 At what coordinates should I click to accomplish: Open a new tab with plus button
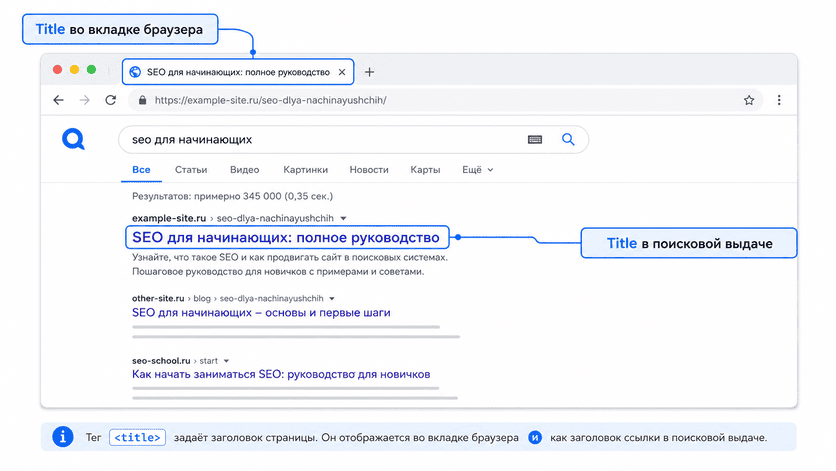click(x=369, y=71)
